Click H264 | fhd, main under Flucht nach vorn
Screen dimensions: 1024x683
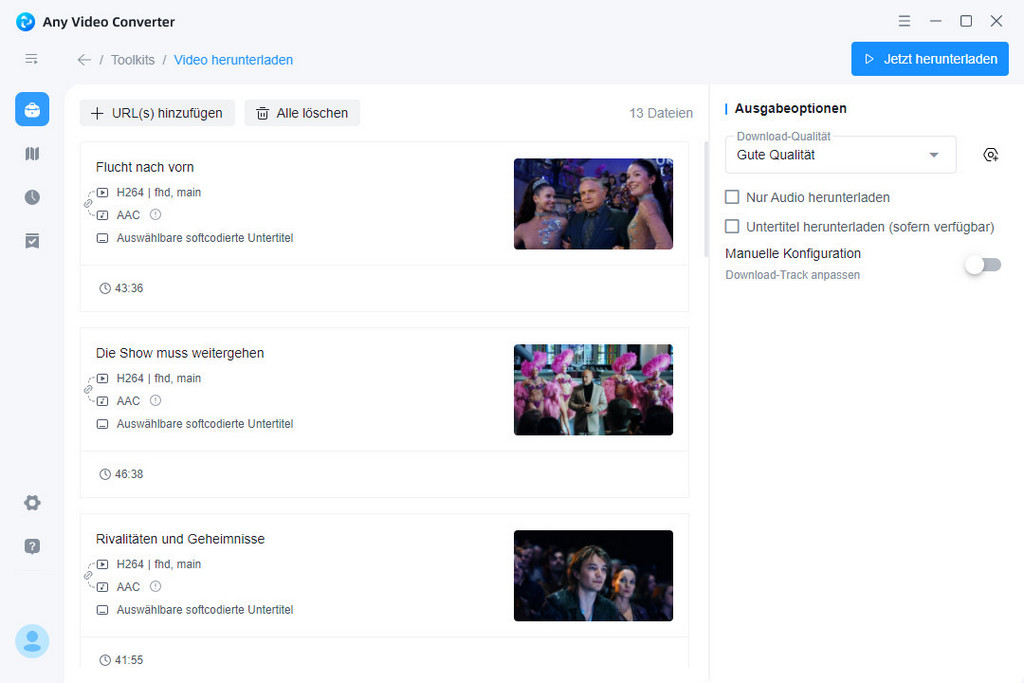tap(159, 193)
